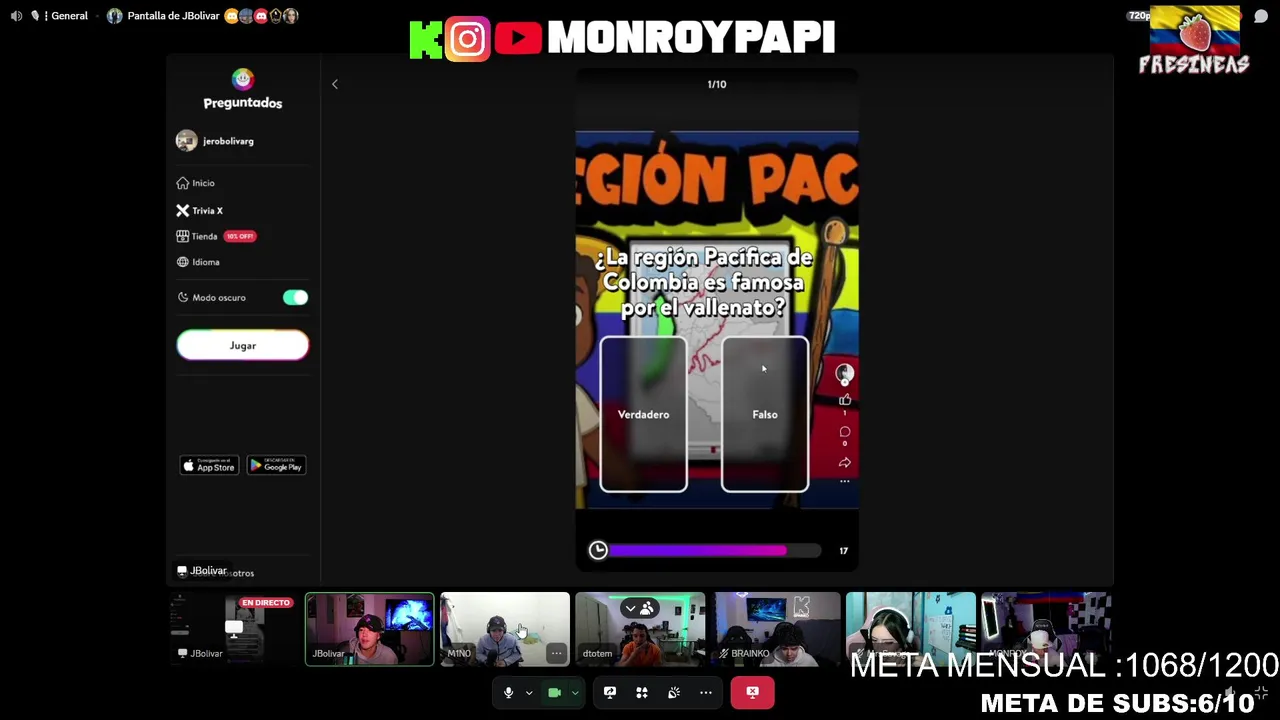Screen dimensions: 1280x720
Task: Open the jerobolivarg profile avatar
Action: pyautogui.click(x=186, y=141)
